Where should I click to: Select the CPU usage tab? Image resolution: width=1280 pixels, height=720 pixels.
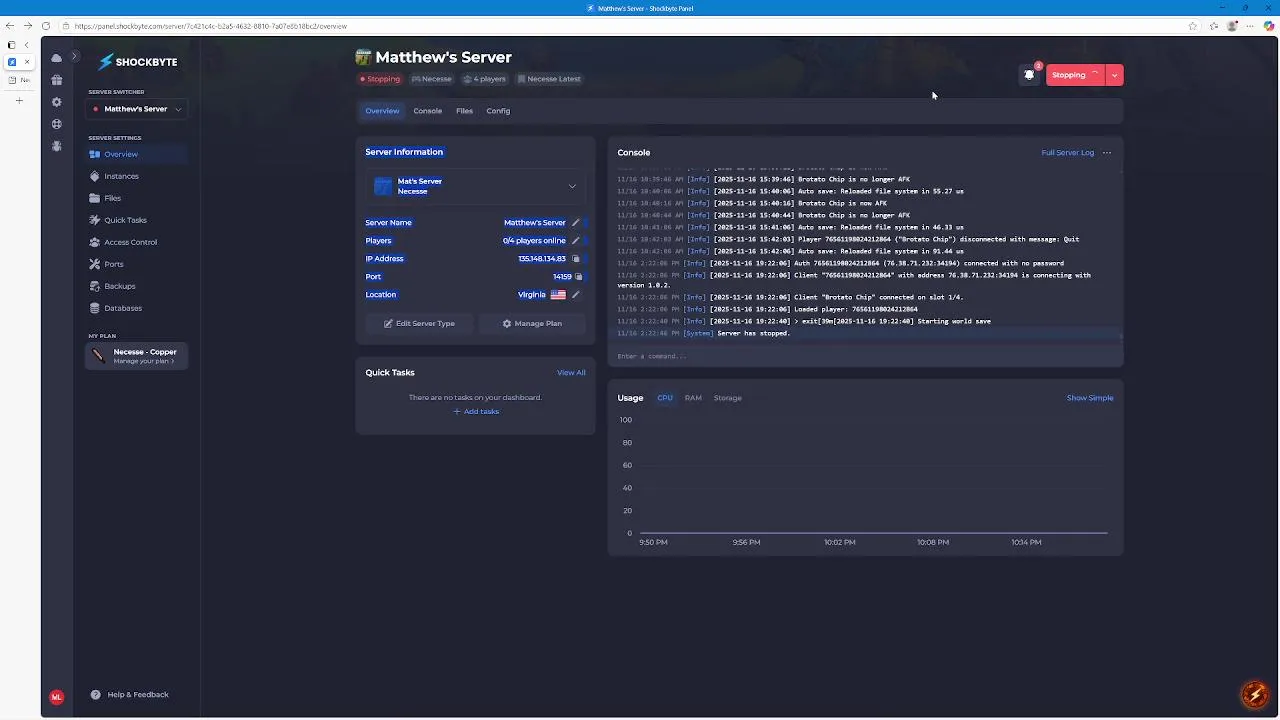(665, 398)
